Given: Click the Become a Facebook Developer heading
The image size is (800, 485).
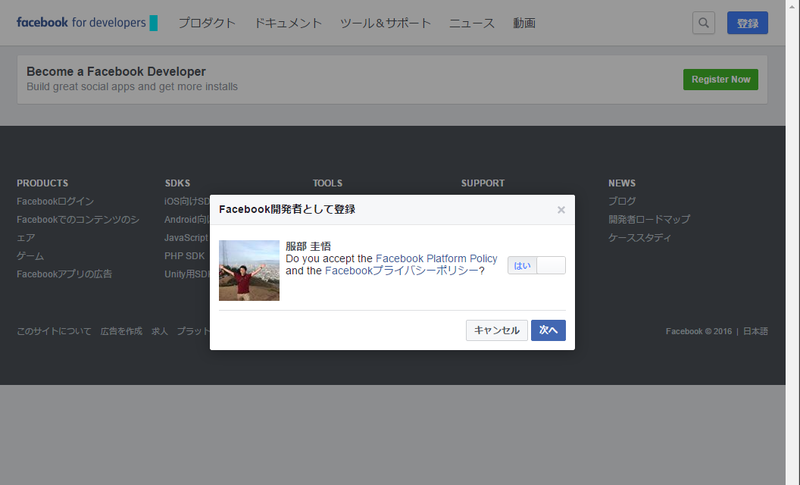Looking at the screenshot, I should (116, 71).
